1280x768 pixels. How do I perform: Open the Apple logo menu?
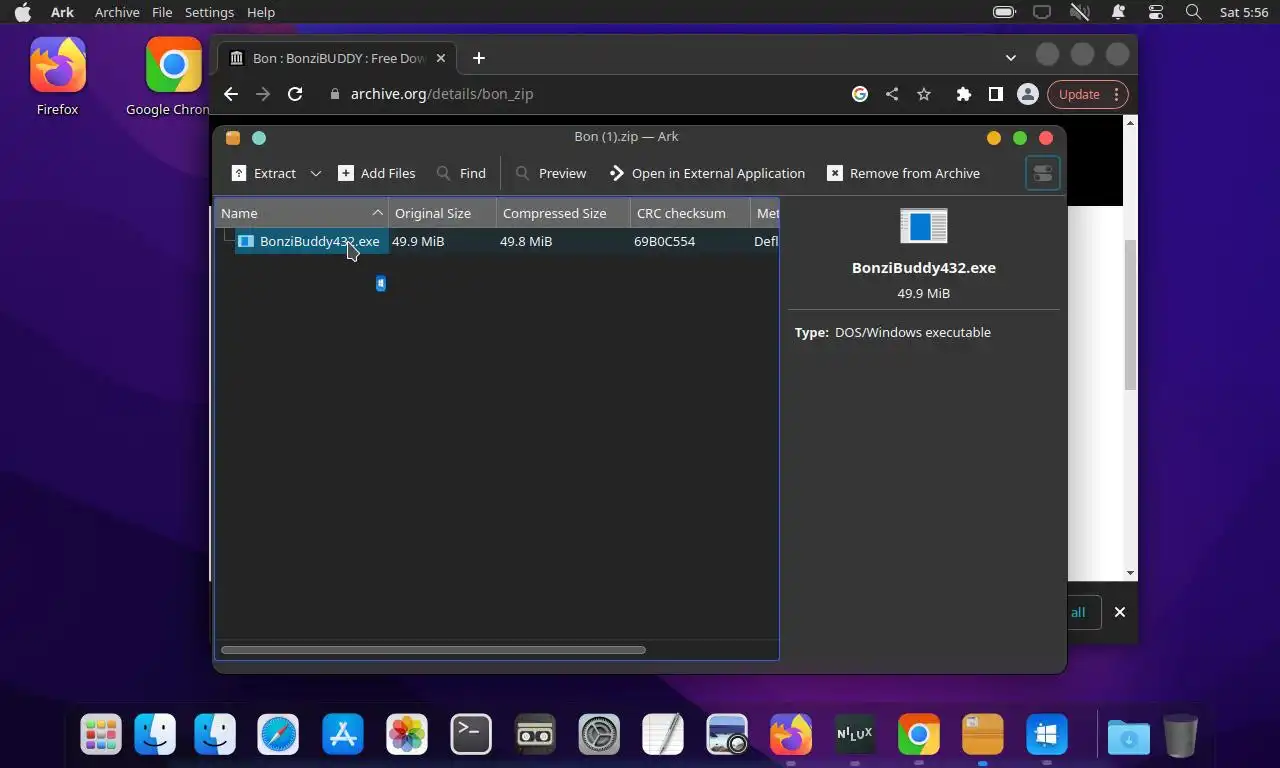click(22, 12)
